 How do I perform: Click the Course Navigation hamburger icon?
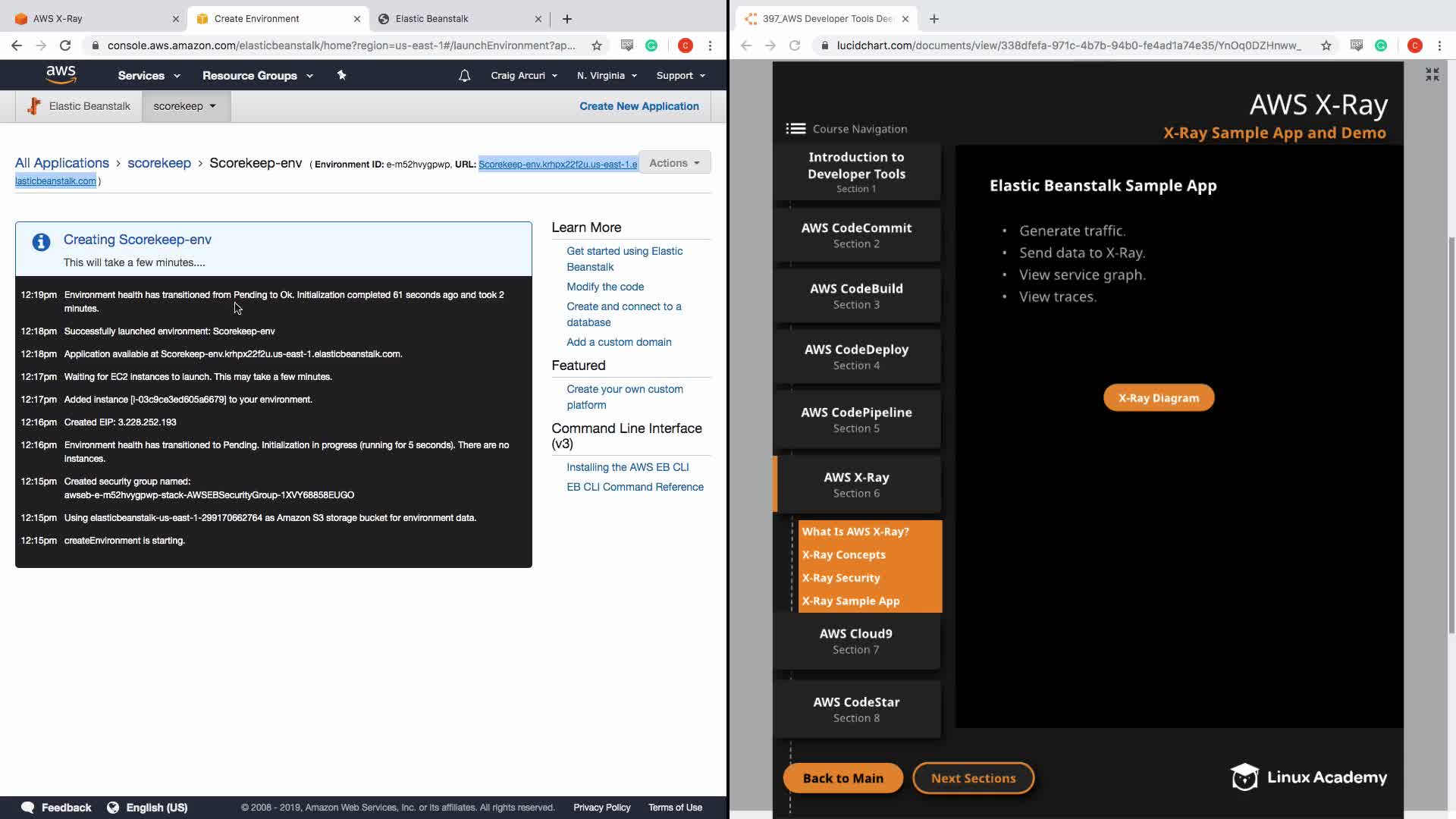795,129
